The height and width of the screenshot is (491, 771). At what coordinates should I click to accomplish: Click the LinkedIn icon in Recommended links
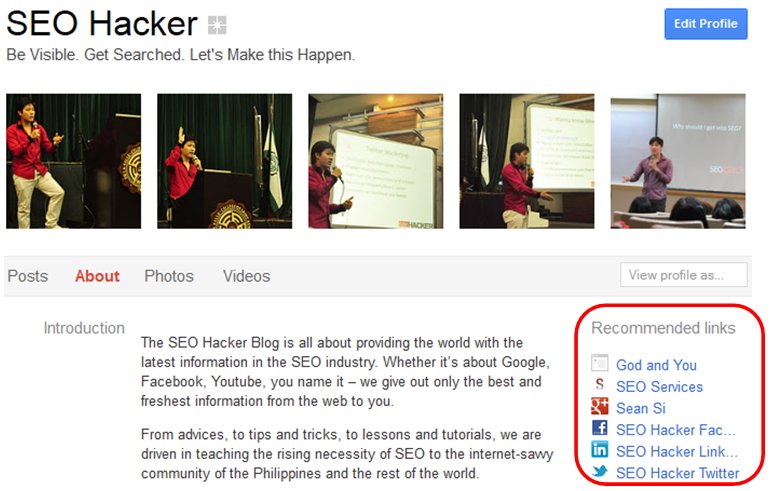(x=599, y=449)
